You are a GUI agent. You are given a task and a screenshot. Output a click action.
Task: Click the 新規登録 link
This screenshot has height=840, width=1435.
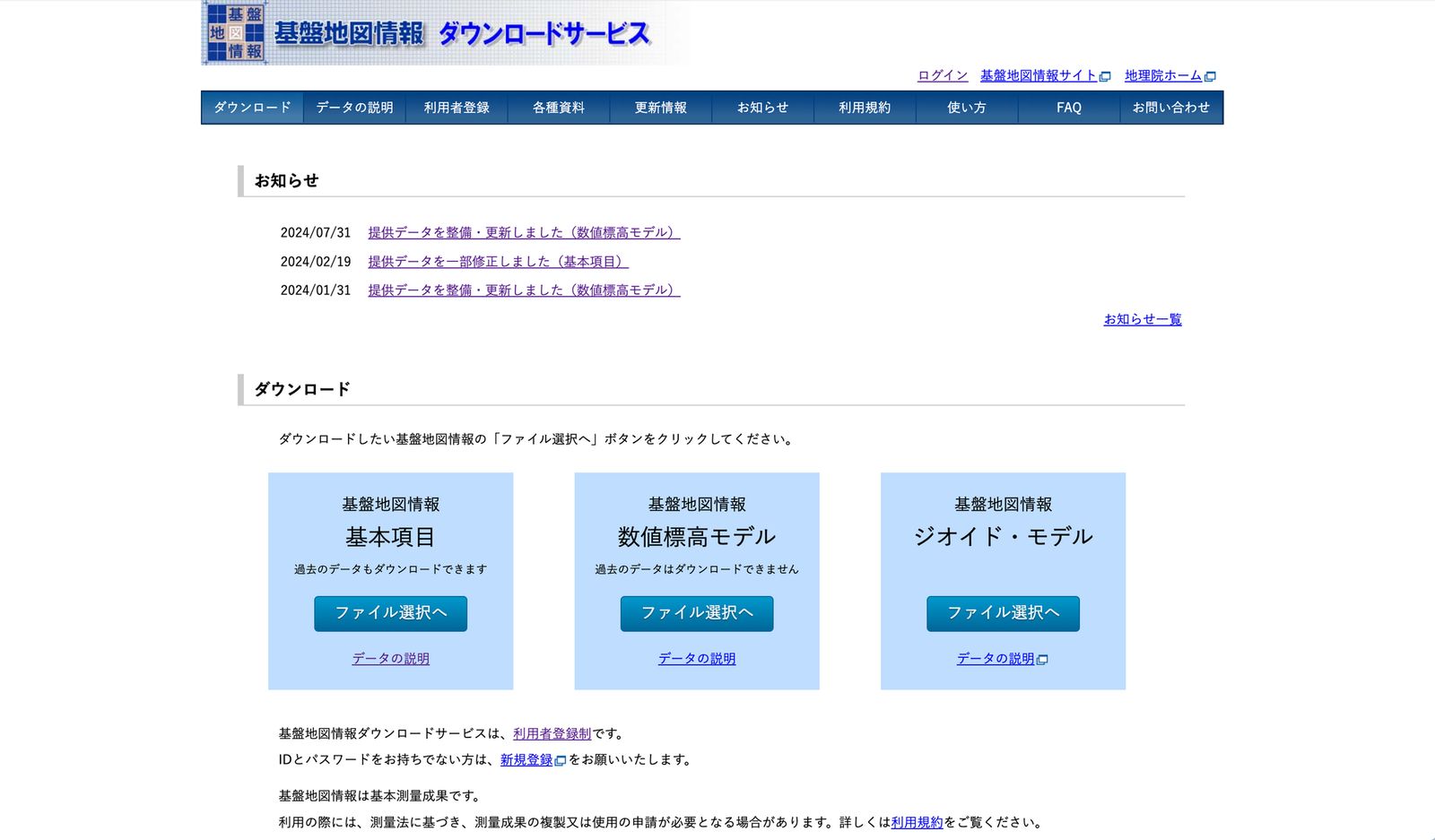point(526,759)
